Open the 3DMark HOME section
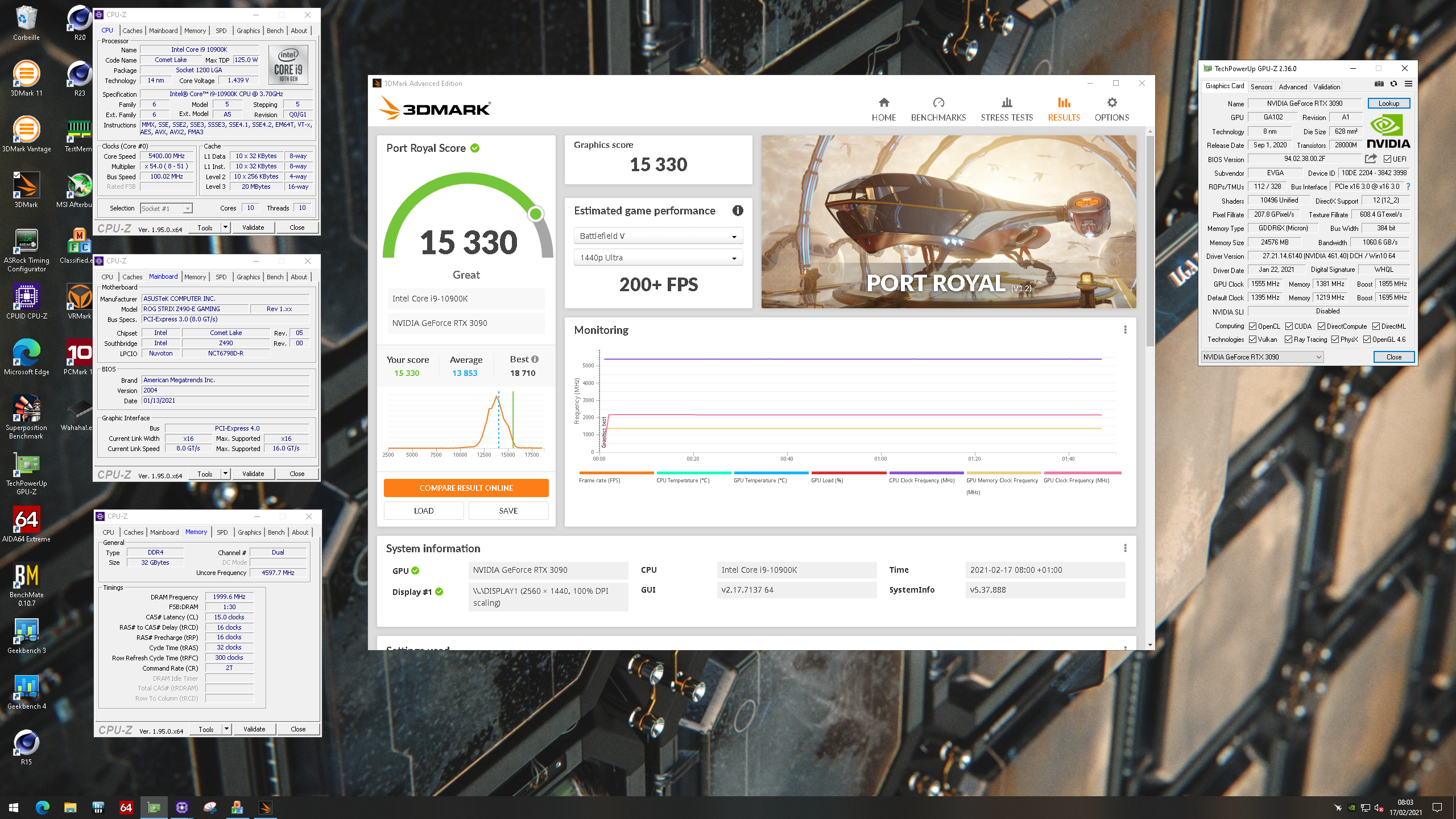1456x819 pixels. pos(883,109)
